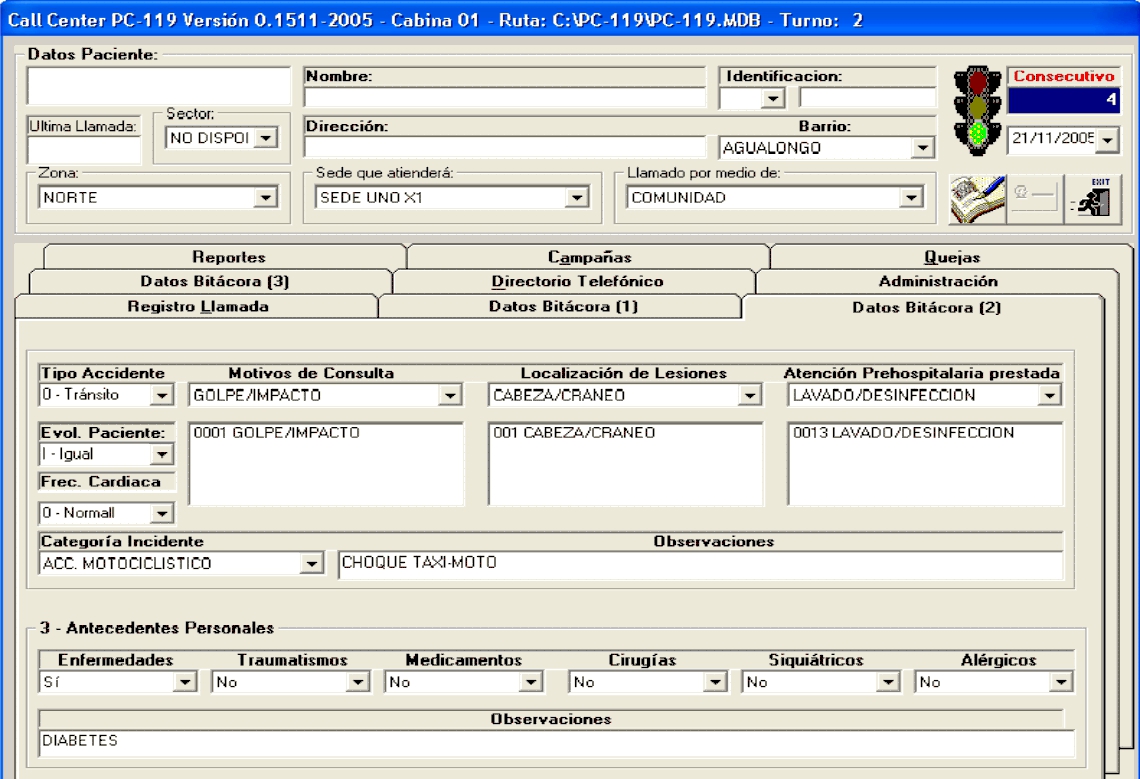Switch to the Registro Llamada tab
The height and width of the screenshot is (779, 1140).
pos(197,307)
